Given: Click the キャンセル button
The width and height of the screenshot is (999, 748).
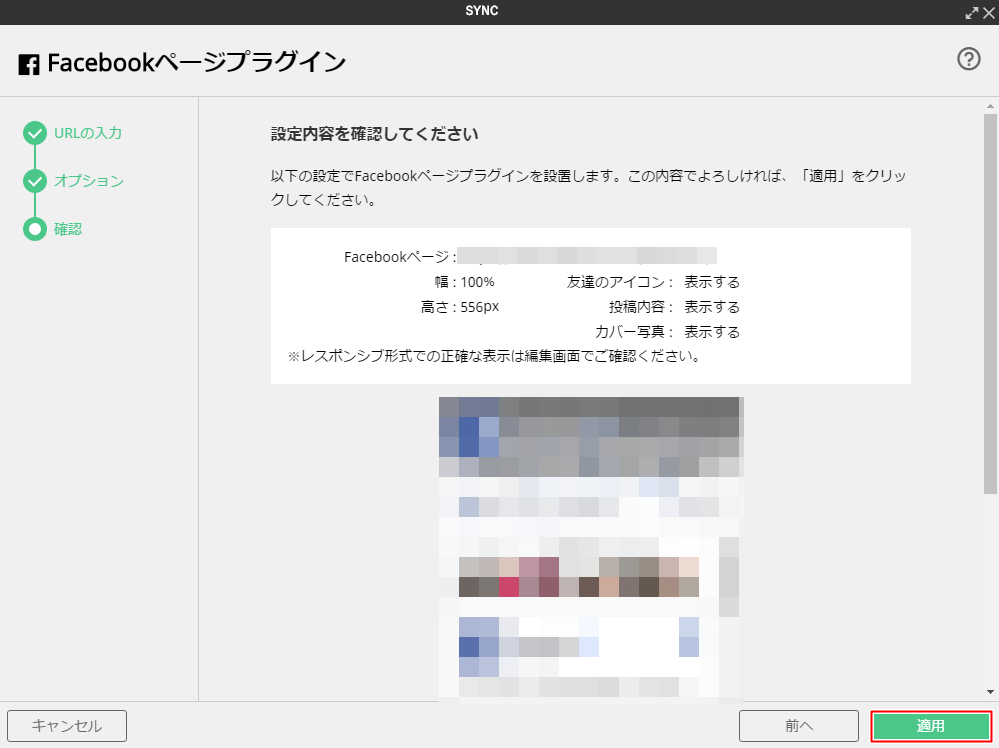Looking at the screenshot, I should [x=67, y=726].
